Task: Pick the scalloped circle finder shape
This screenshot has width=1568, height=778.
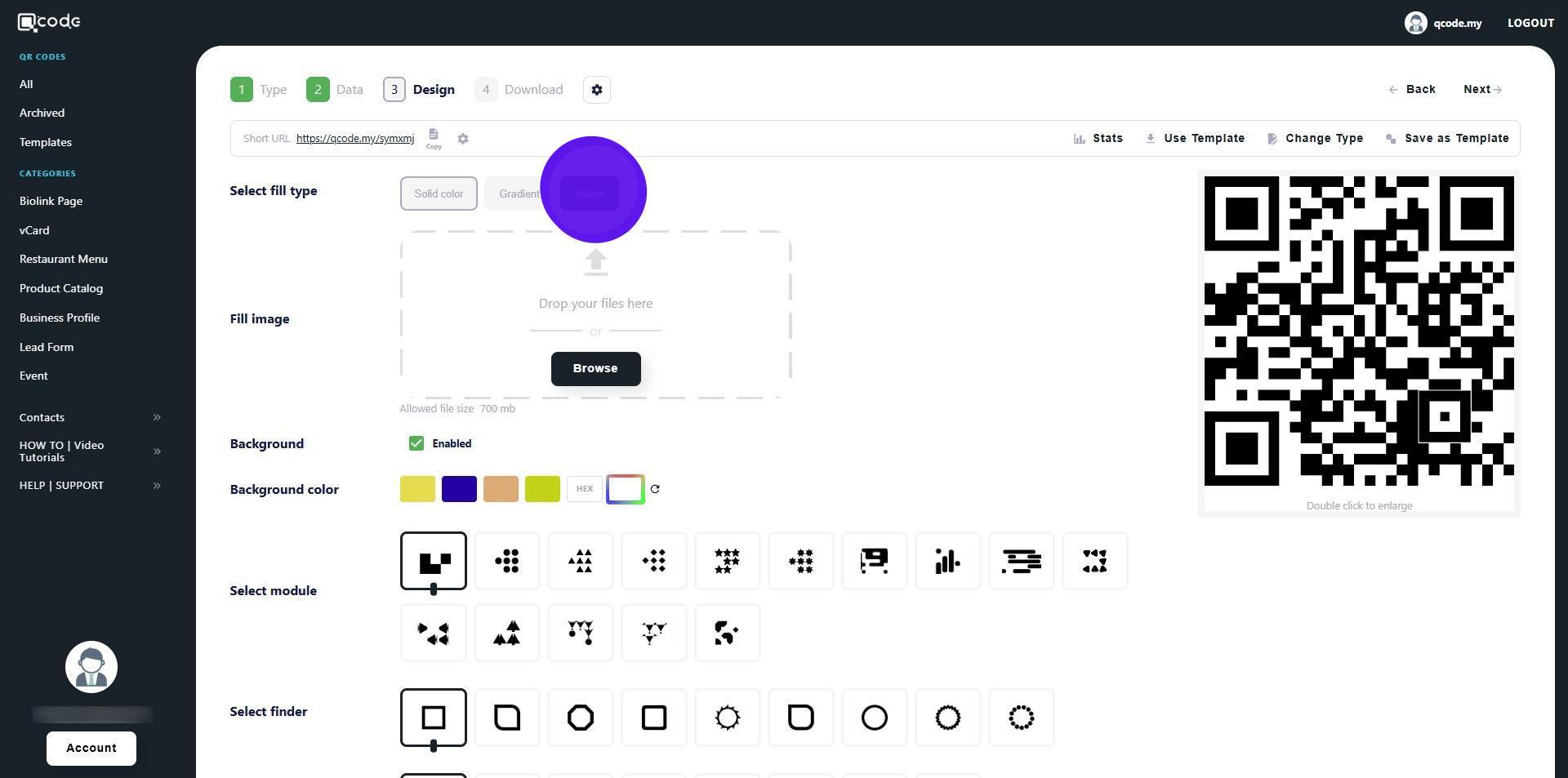Action: [948, 718]
